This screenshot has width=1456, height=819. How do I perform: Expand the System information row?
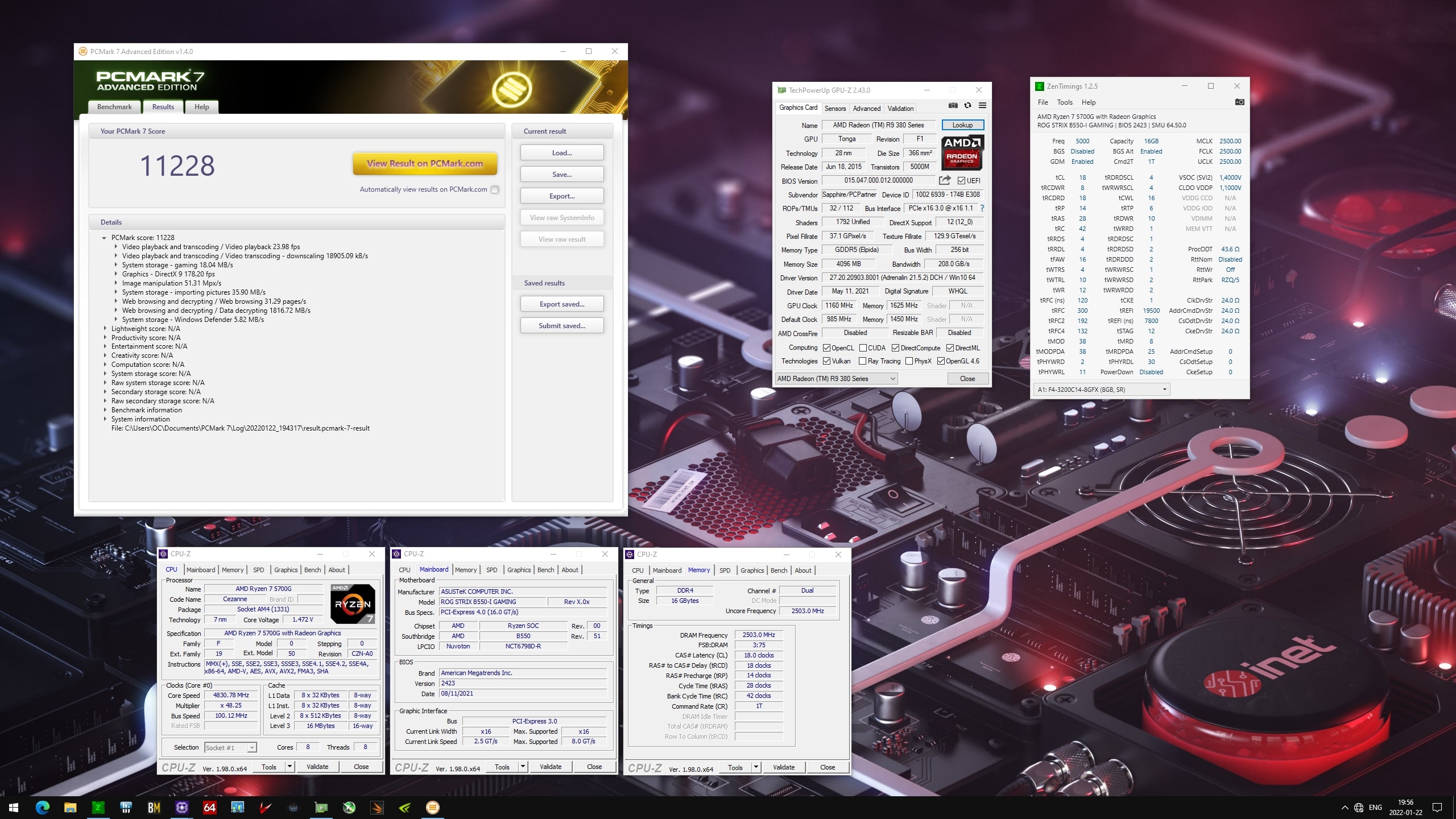(105, 419)
